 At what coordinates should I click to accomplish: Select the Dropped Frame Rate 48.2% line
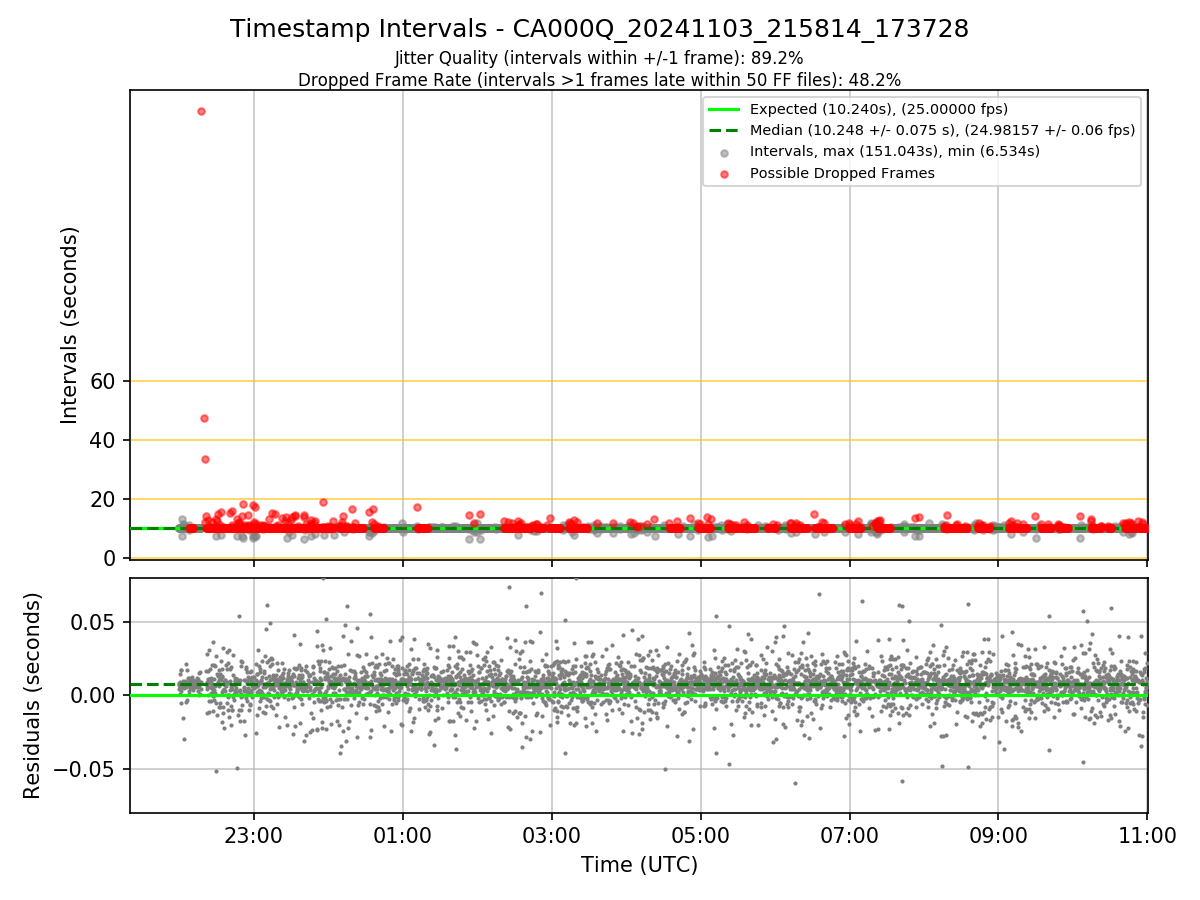599,79
